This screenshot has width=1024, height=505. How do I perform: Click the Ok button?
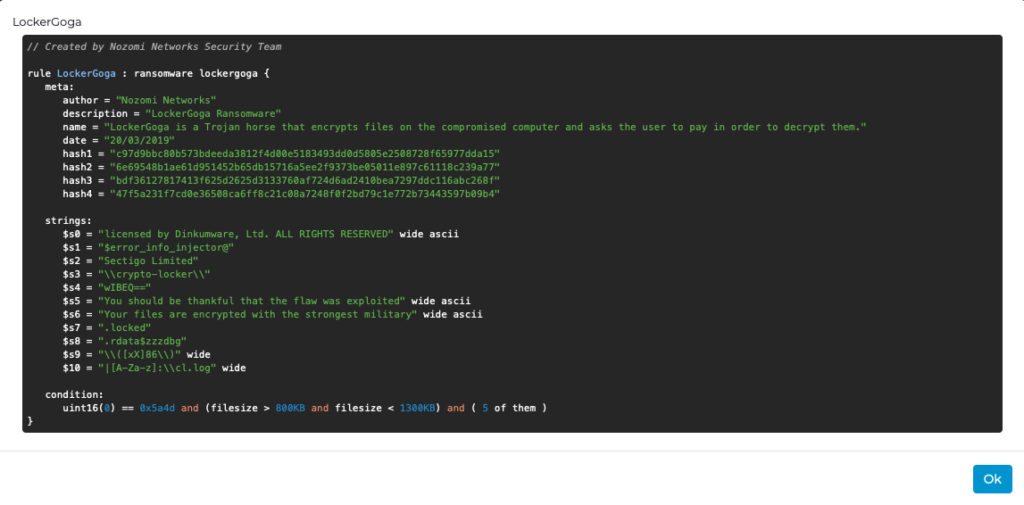[x=991, y=479]
